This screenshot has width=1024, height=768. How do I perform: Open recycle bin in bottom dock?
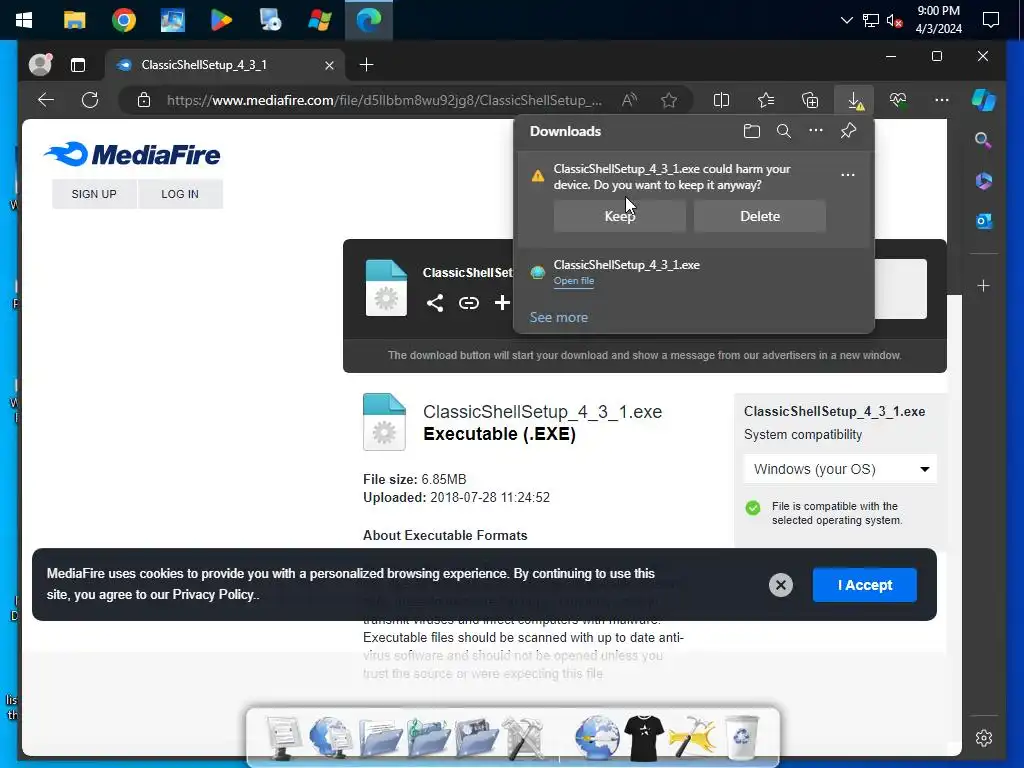point(742,737)
